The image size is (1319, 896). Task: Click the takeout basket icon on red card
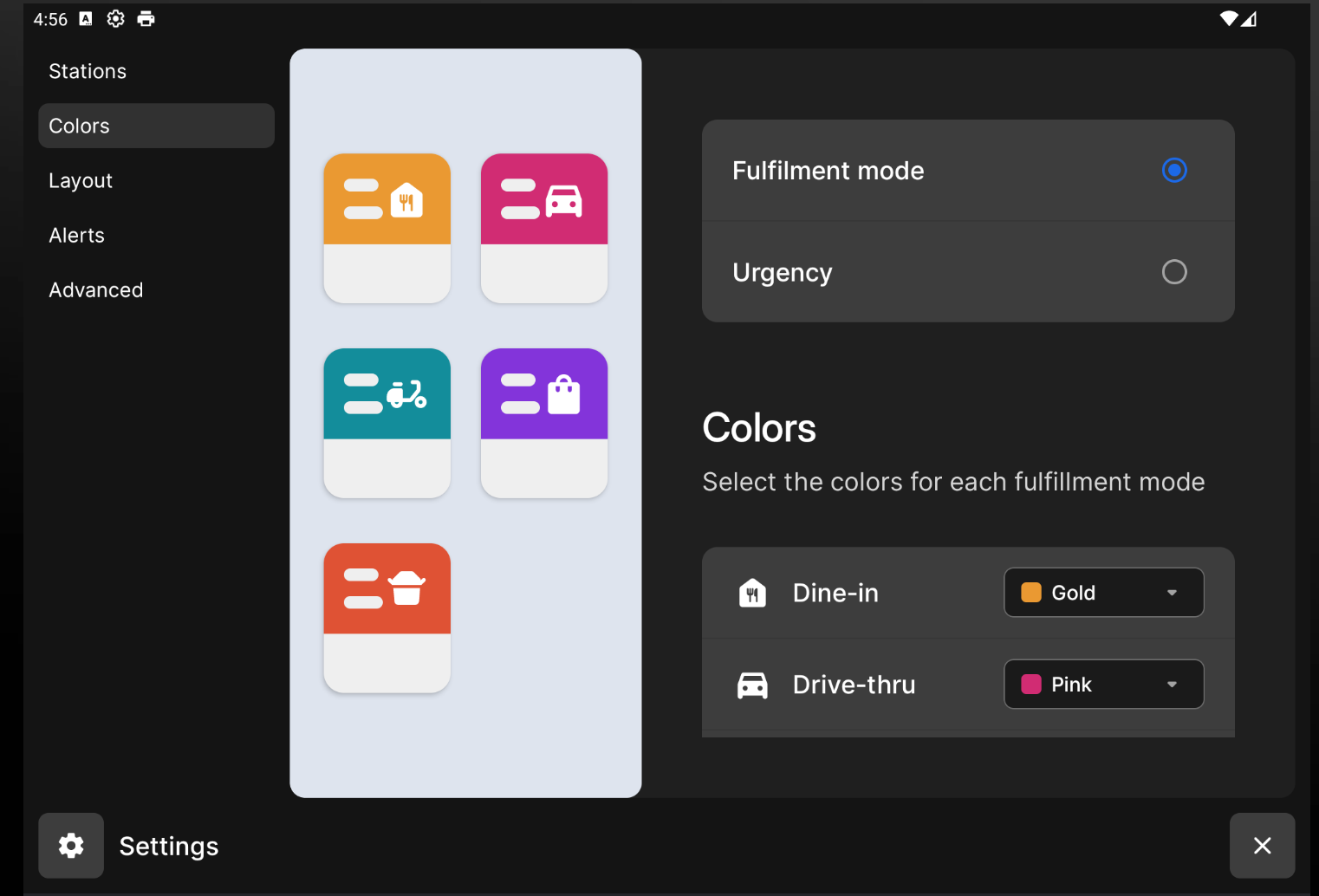406,588
